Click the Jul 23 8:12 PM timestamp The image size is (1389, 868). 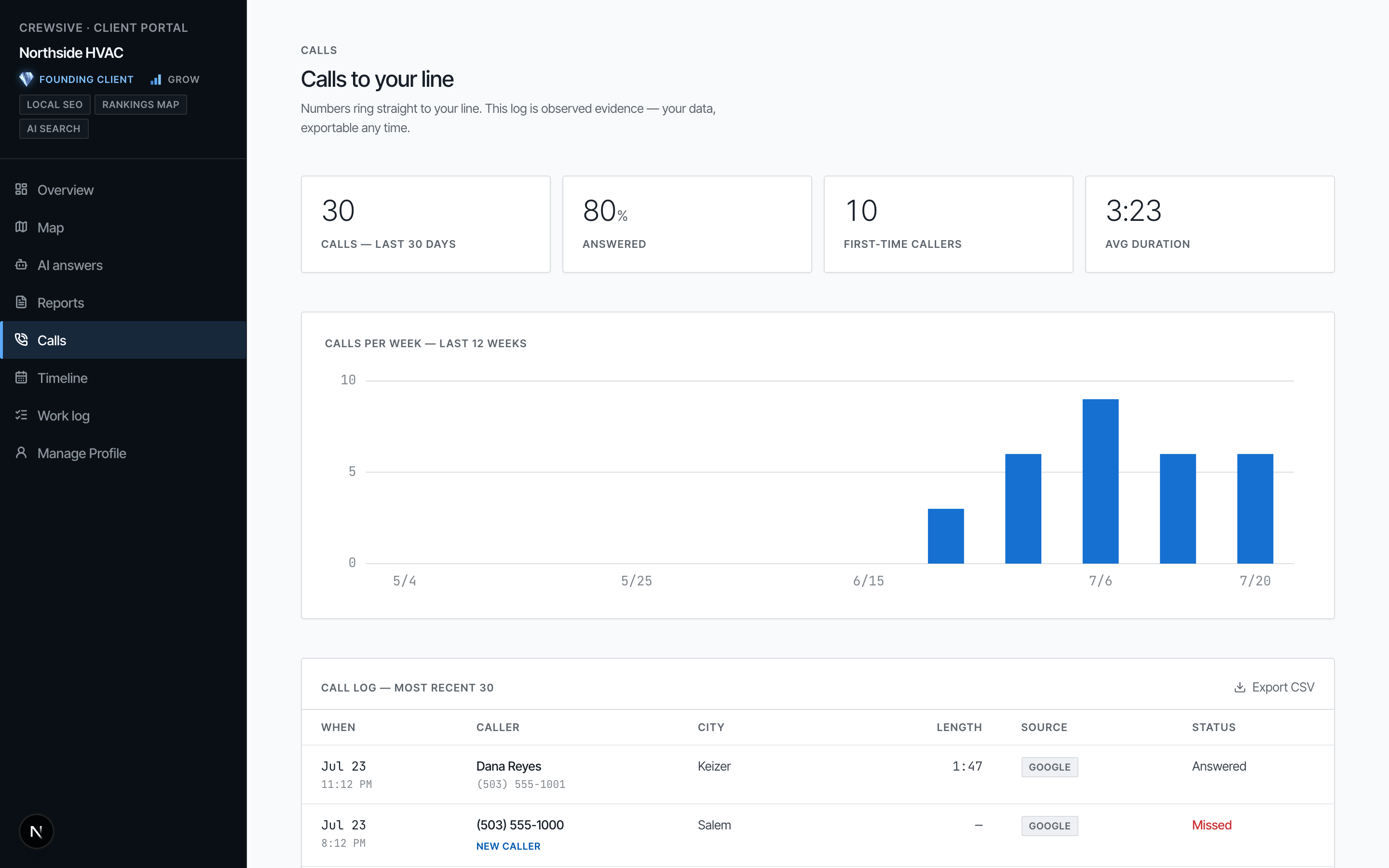343,834
